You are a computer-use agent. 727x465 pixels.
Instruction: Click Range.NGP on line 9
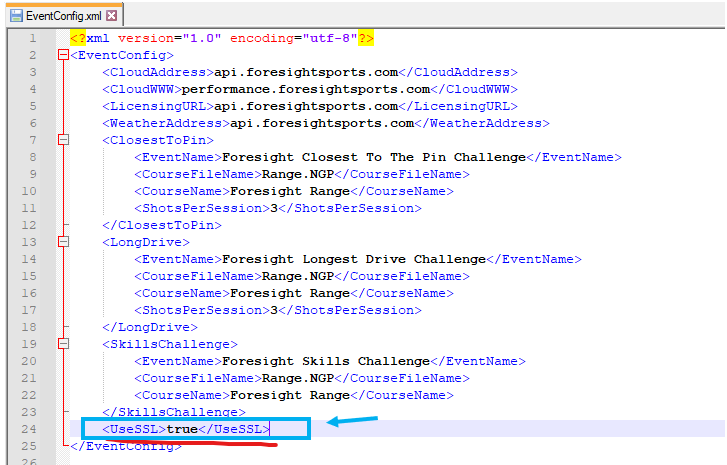[298, 174]
